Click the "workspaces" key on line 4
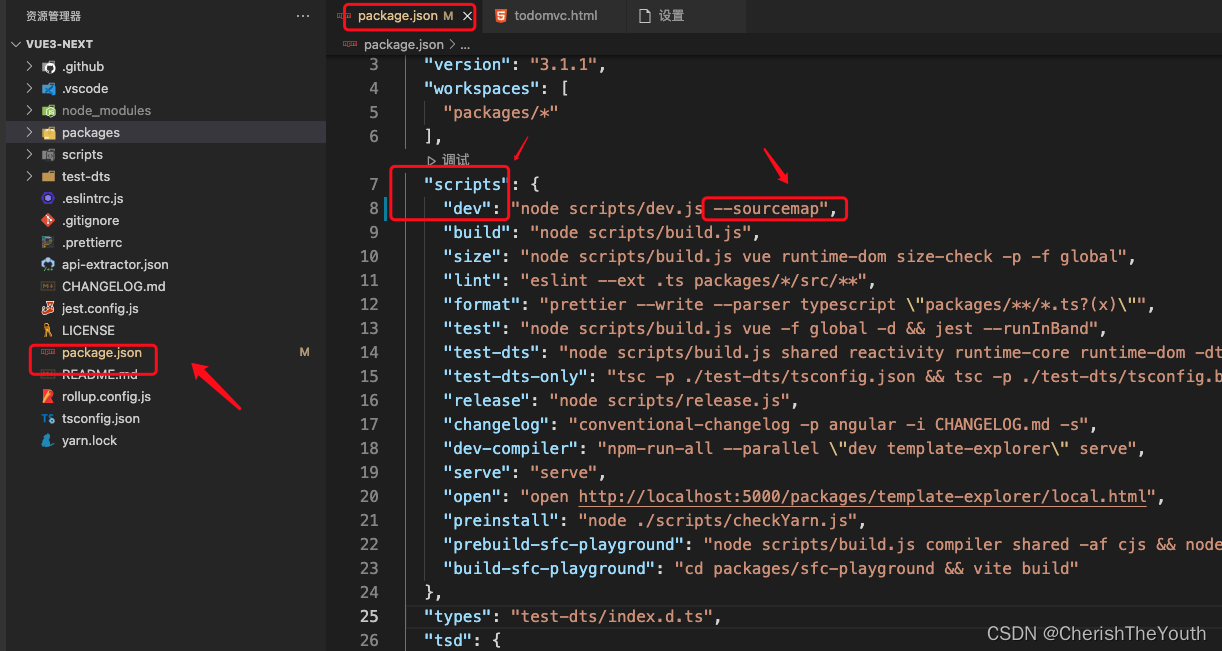 click(x=482, y=88)
